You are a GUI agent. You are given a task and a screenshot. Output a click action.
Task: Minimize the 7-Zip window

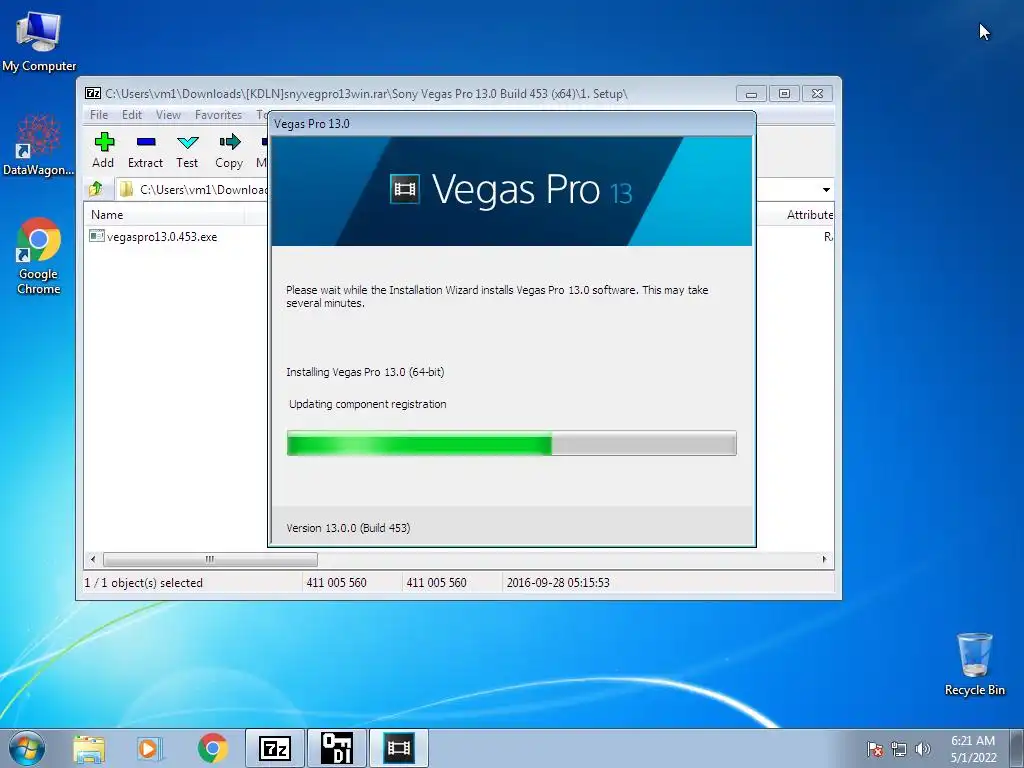click(x=751, y=94)
